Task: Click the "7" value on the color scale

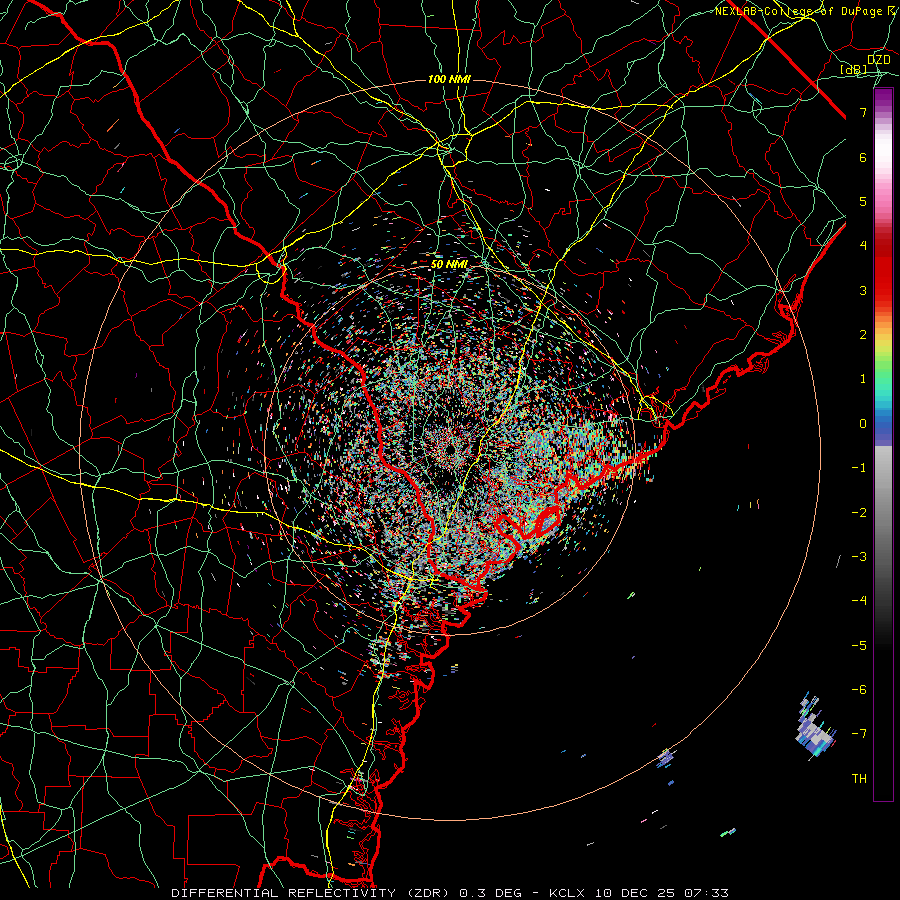Action: point(863,112)
